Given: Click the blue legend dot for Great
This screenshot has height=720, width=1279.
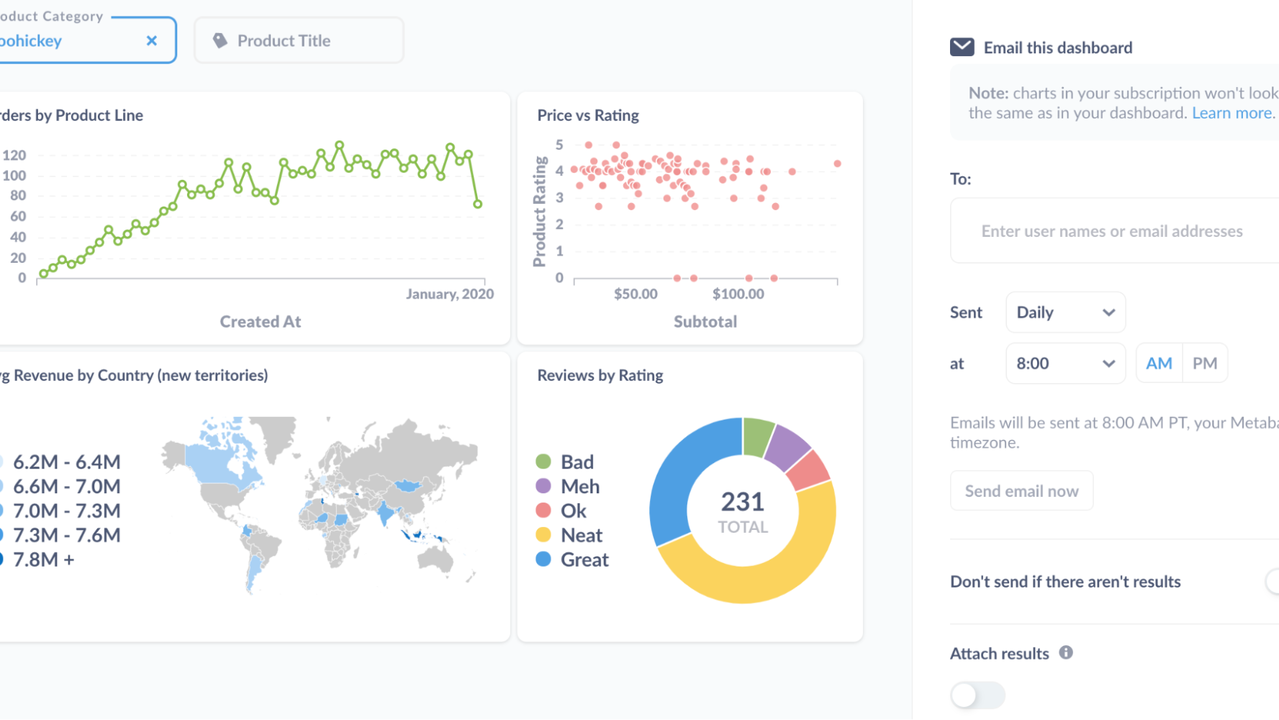Looking at the screenshot, I should click(545, 560).
